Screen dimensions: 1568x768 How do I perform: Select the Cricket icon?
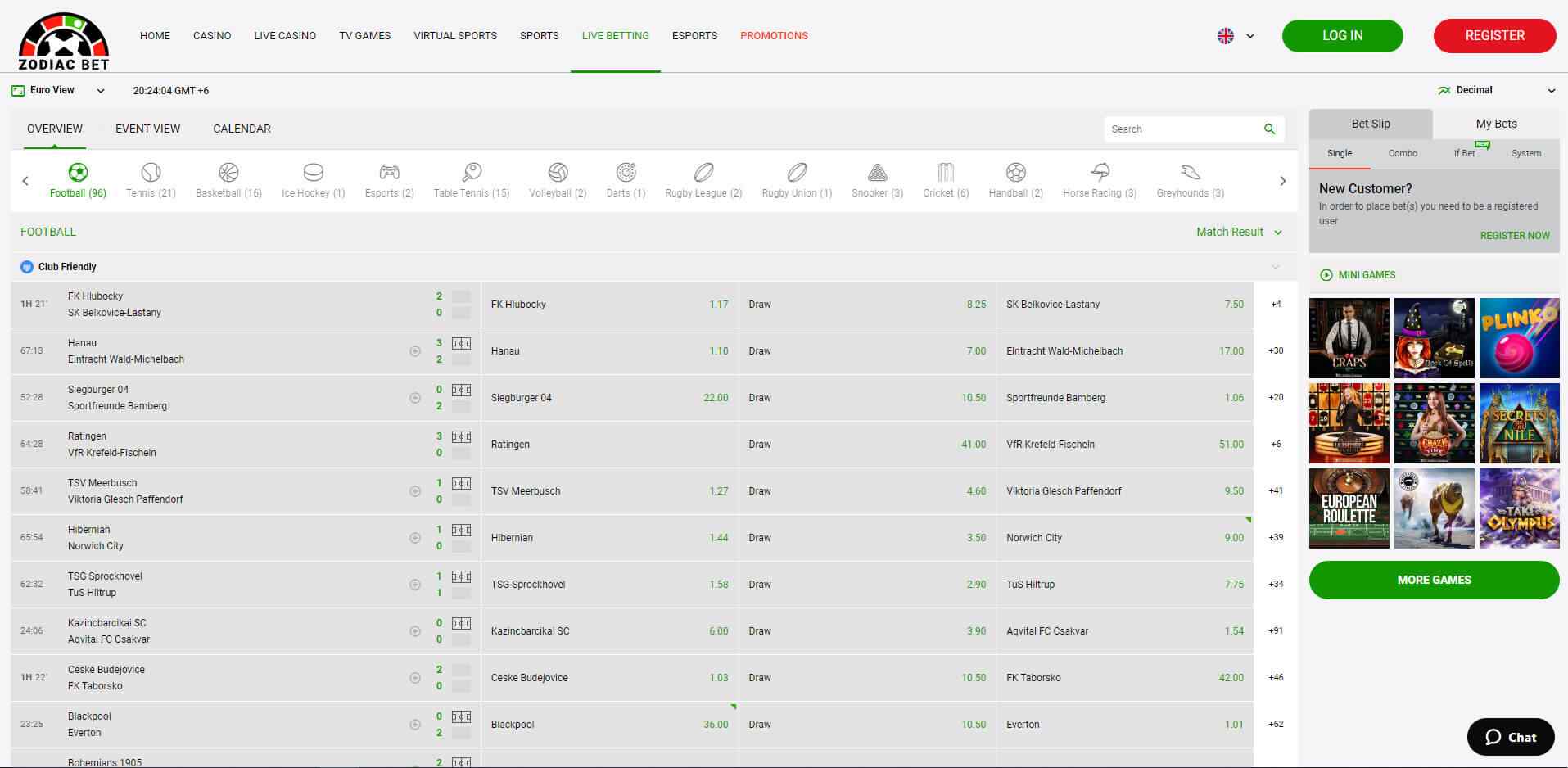click(946, 172)
